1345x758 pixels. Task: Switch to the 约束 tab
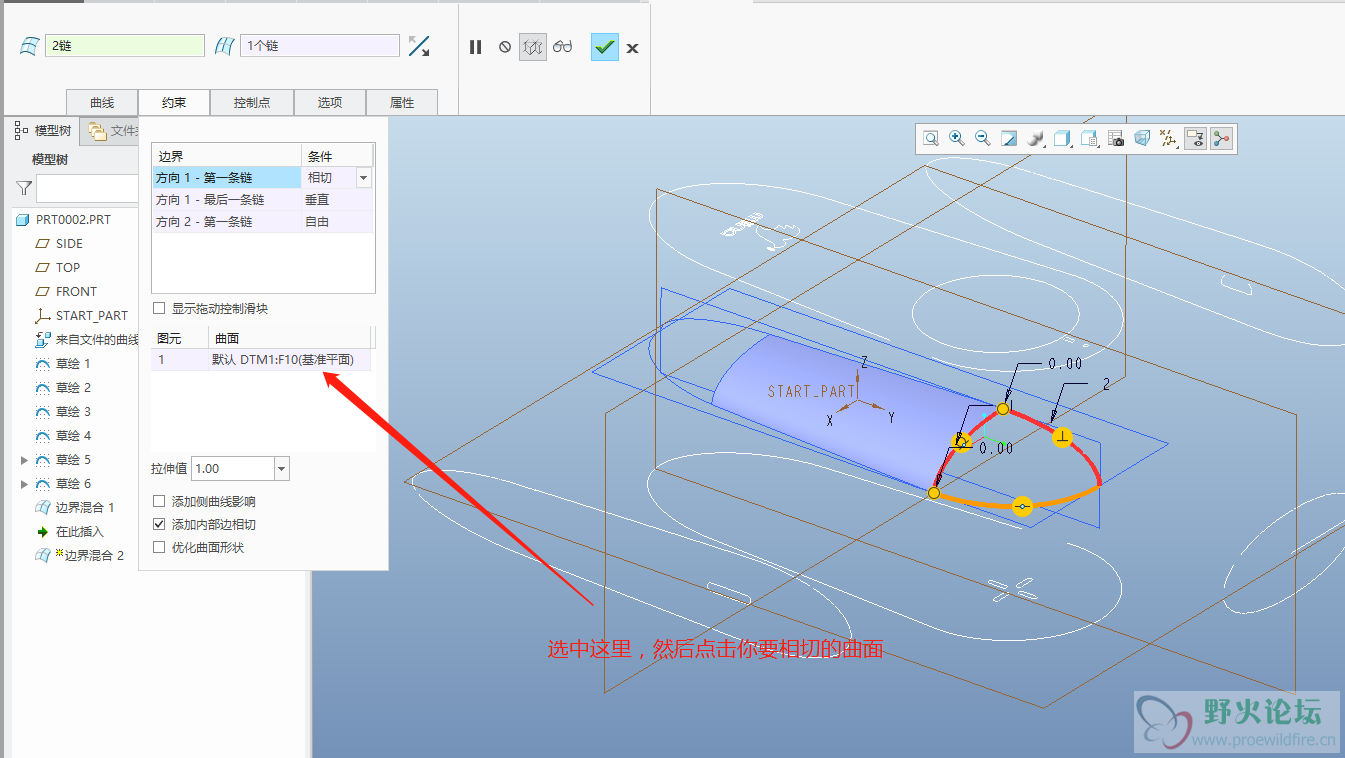pos(174,102)
